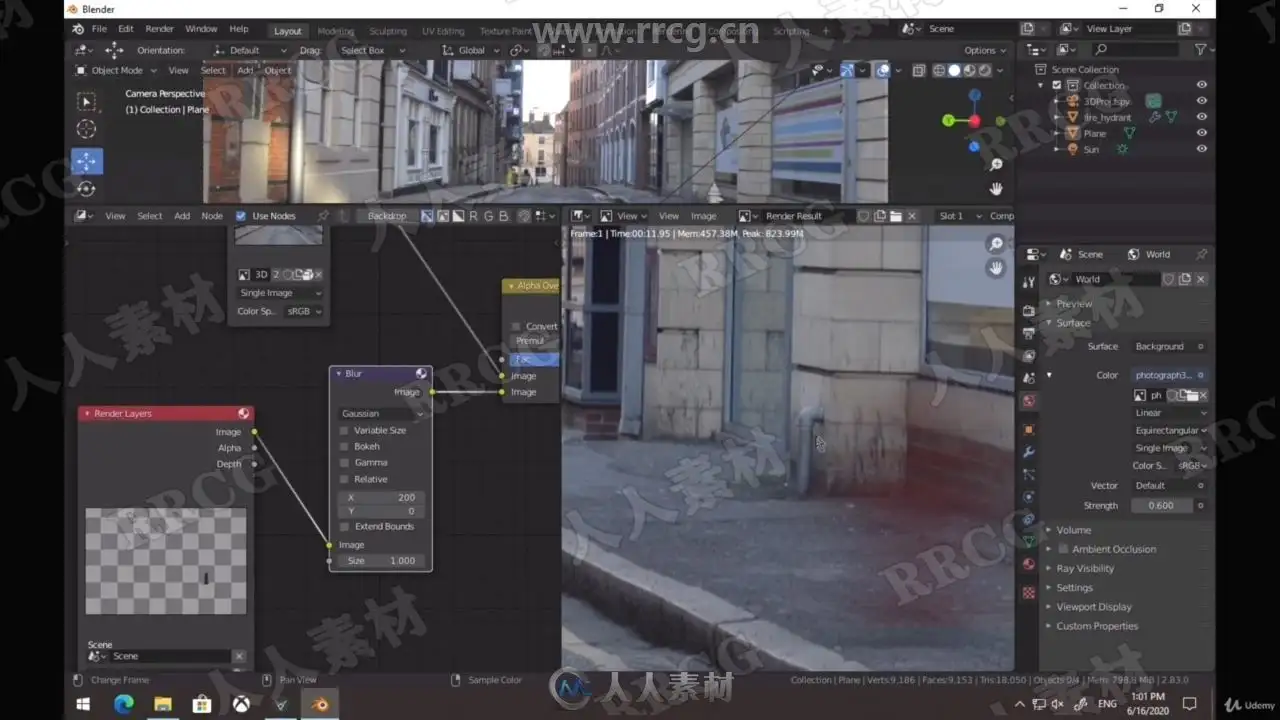Open the Texture properties checker tab

coord(1029,593)
